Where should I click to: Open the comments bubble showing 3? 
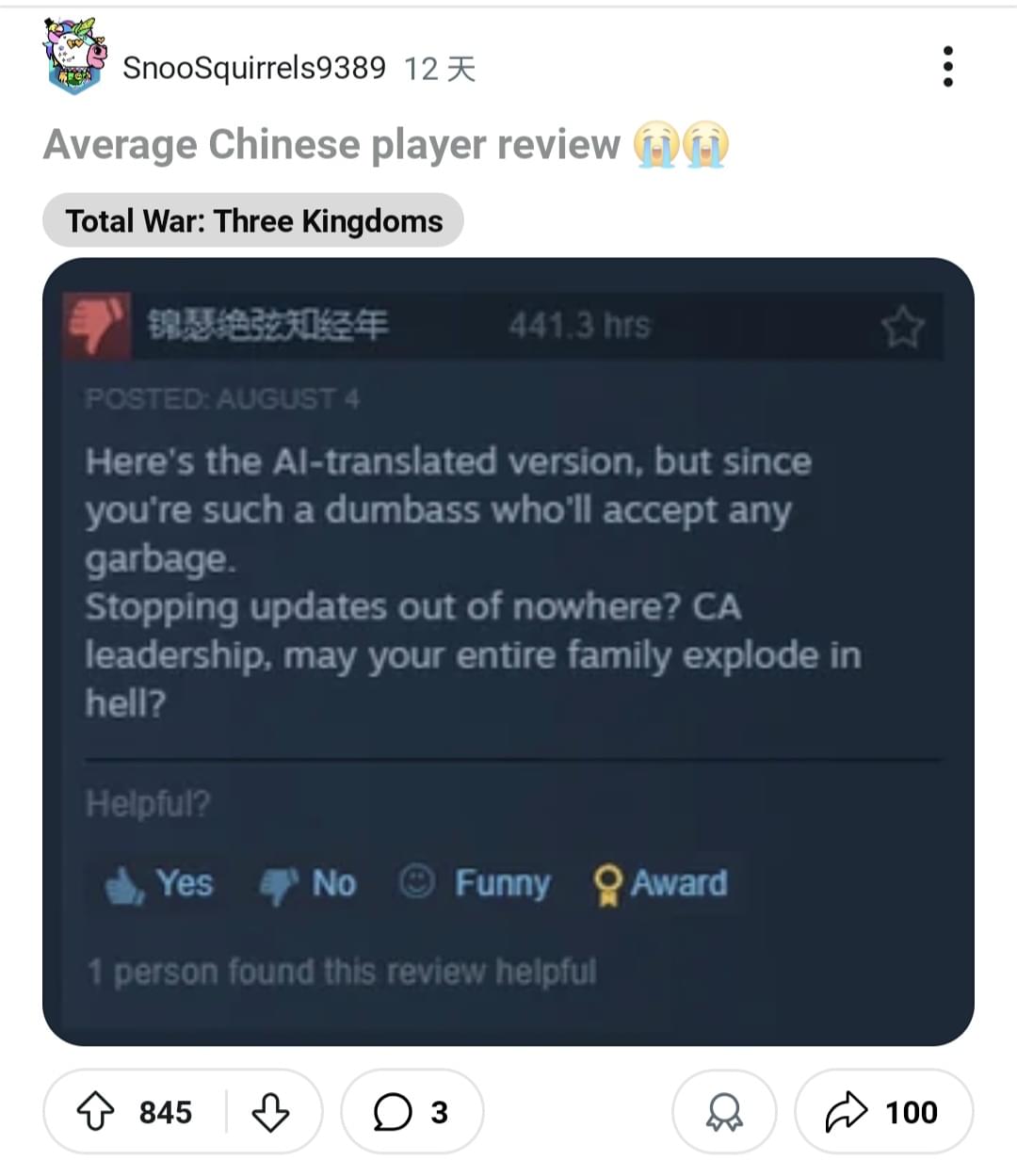pos(412,1112)
